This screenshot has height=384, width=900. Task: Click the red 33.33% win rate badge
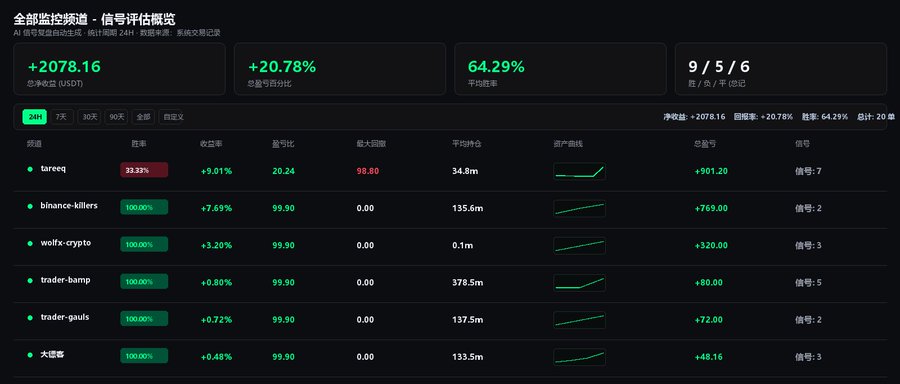click(x=144, y=170)
